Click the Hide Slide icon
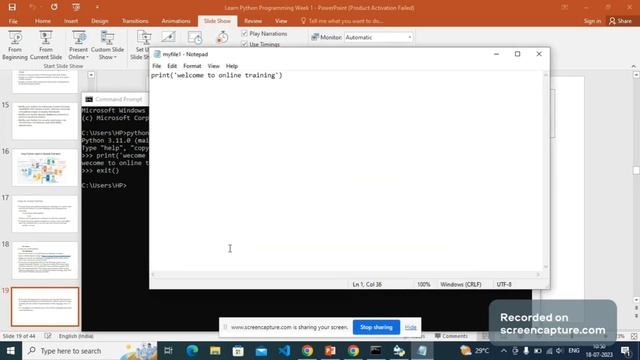The image size is (640, 360). [168, 37]
